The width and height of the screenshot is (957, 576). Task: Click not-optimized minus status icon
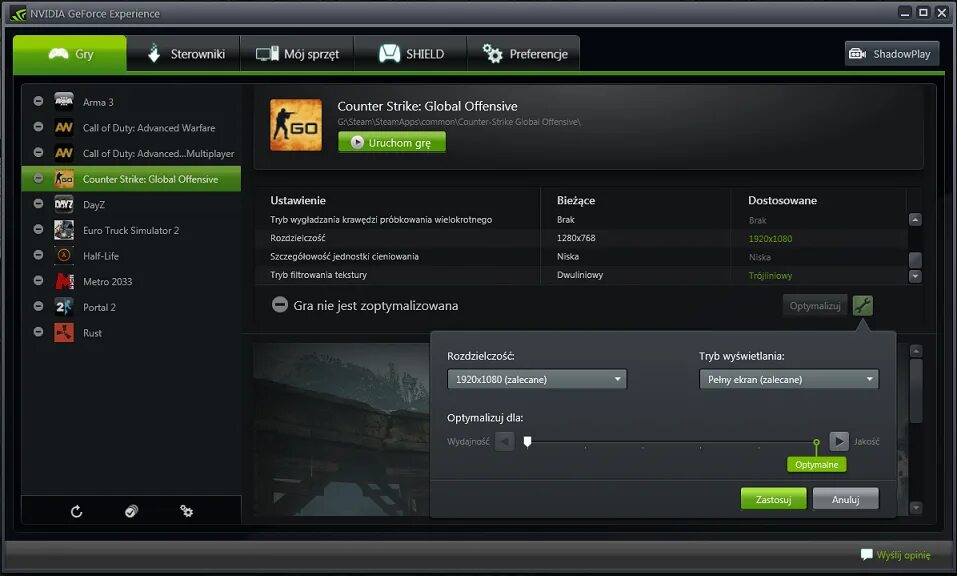[280, 304]
